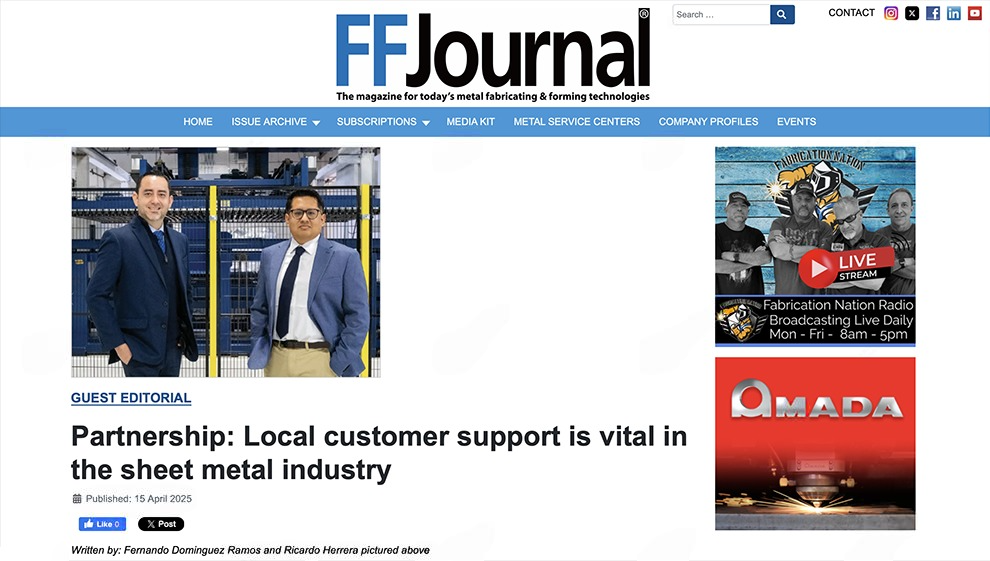
Task: Open the Guest Editorial category link
Action: (131, 398)
